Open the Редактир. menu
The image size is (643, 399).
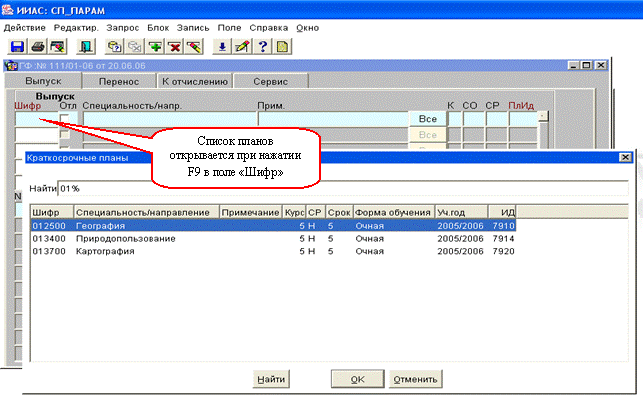tap(76, 28)
